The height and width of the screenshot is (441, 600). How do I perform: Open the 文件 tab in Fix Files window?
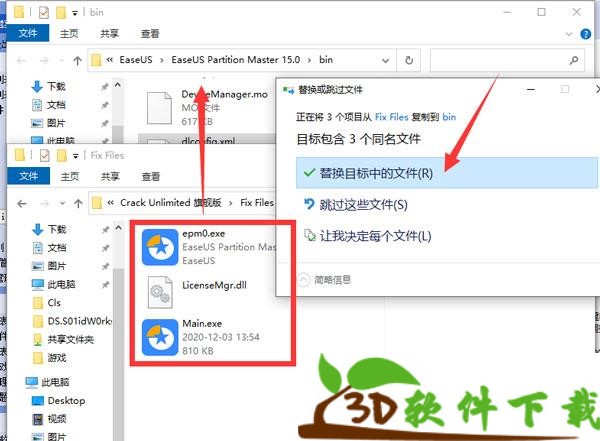(29, 176)
